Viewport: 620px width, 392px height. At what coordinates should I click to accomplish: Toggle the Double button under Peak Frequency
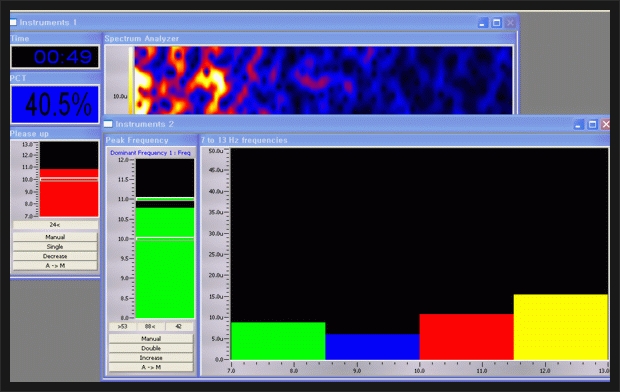(x=151, y=348)
